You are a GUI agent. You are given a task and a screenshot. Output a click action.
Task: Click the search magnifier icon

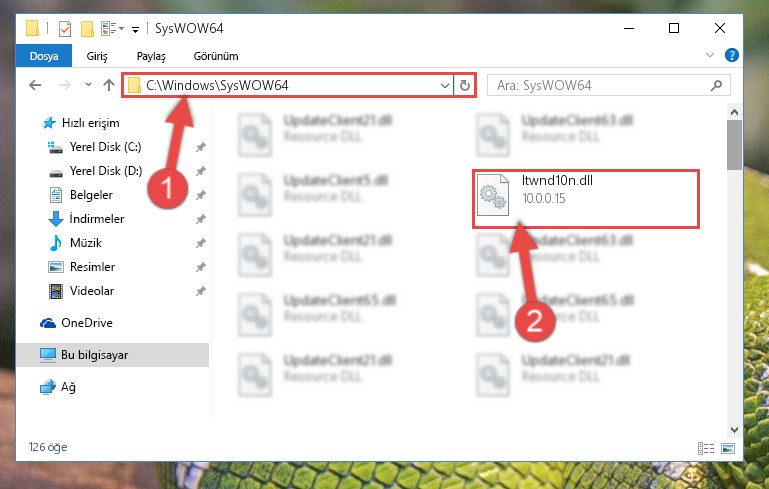(x=717, y=85)
